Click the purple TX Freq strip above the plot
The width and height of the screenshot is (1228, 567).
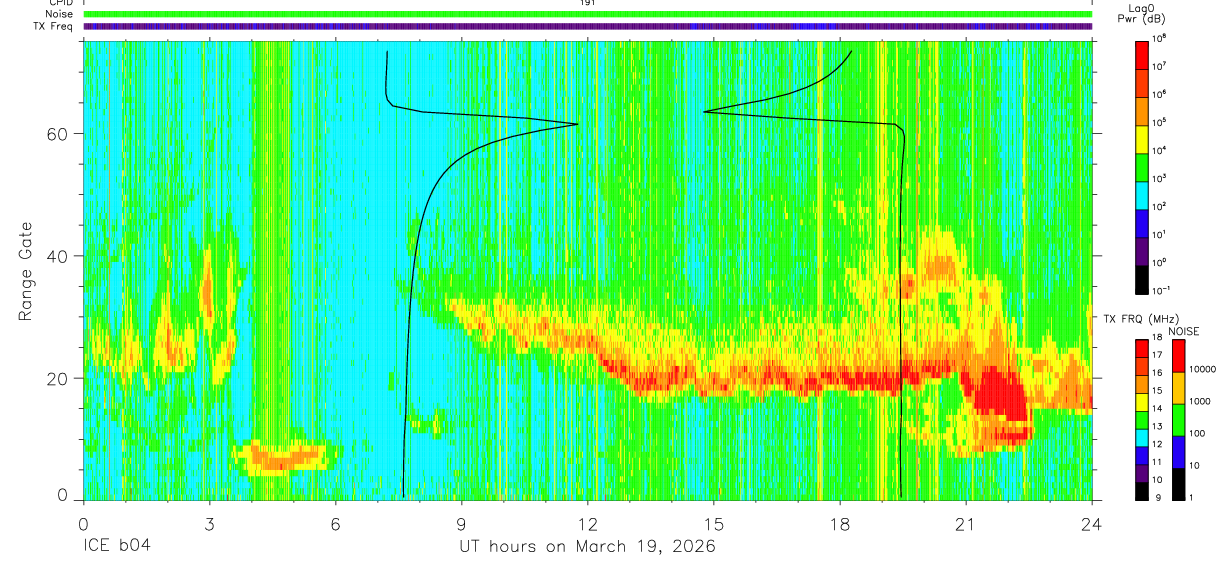588,26
